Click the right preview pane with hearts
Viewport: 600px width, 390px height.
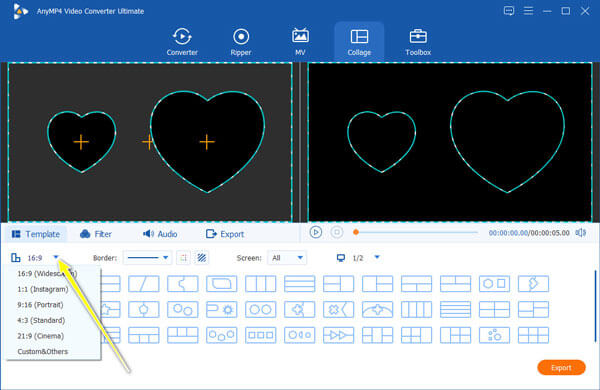click(450, 142)
